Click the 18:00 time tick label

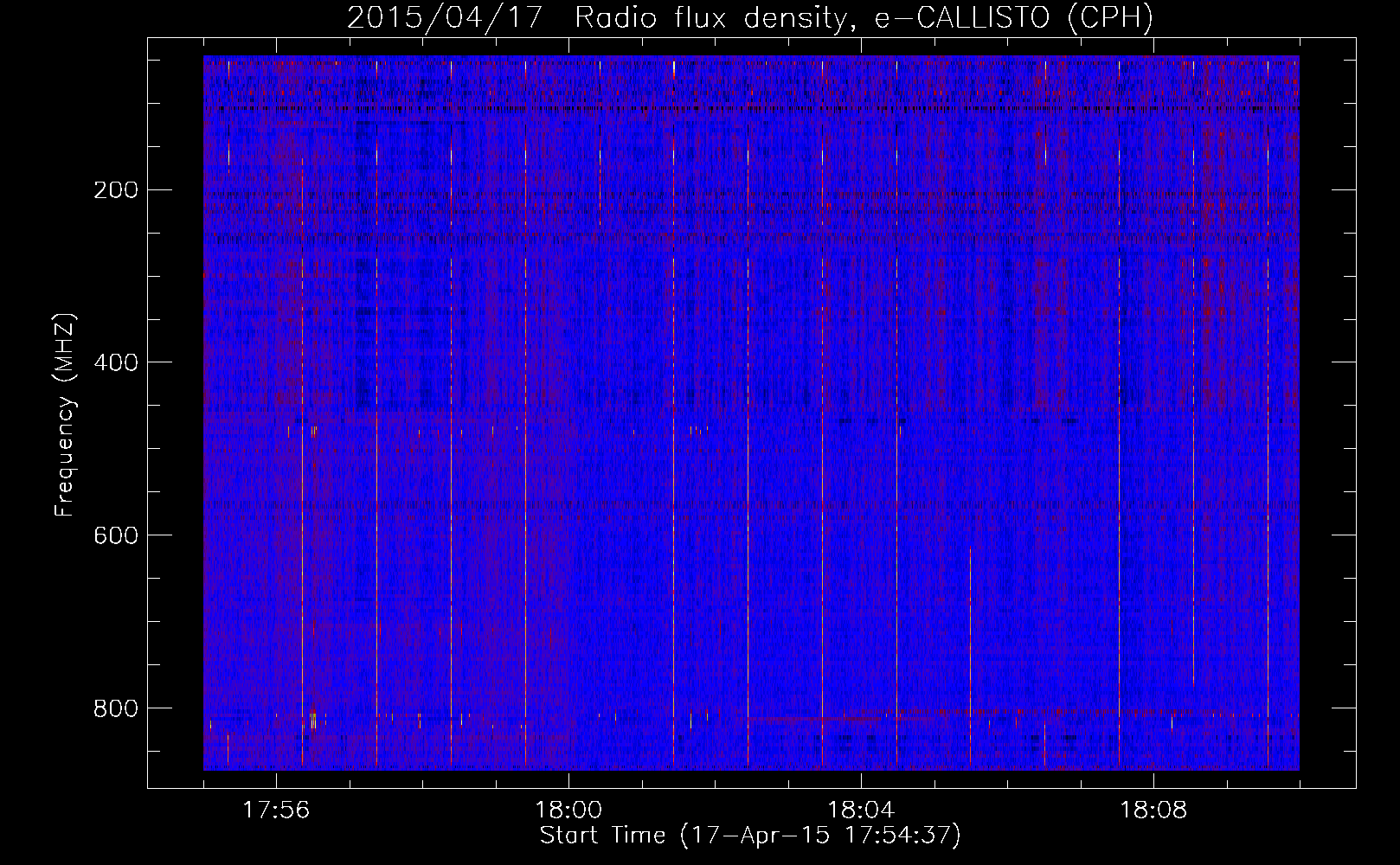click(568, 811)
